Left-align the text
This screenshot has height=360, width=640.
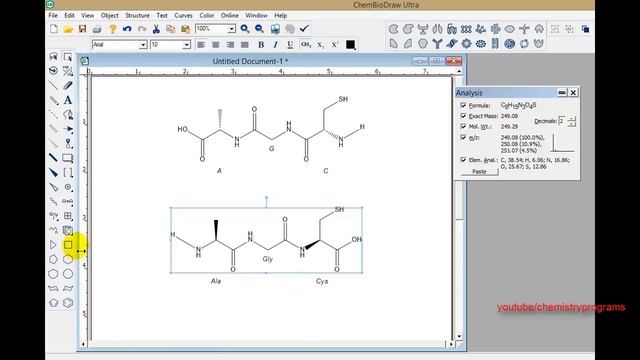pyautogui.click(x=201, y=44)
